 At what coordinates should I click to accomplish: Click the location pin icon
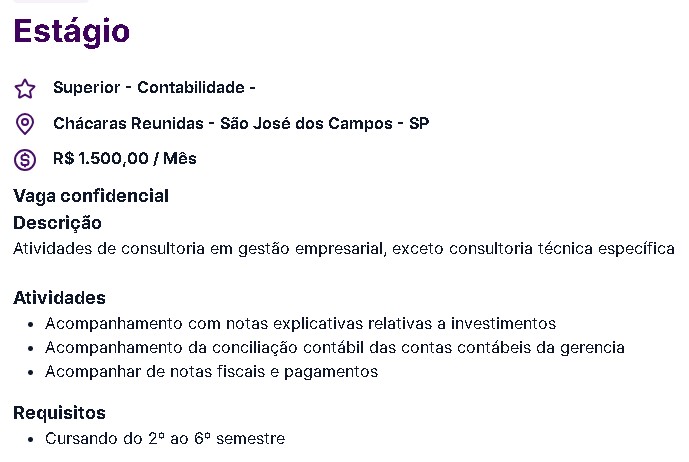click(25, 124)
